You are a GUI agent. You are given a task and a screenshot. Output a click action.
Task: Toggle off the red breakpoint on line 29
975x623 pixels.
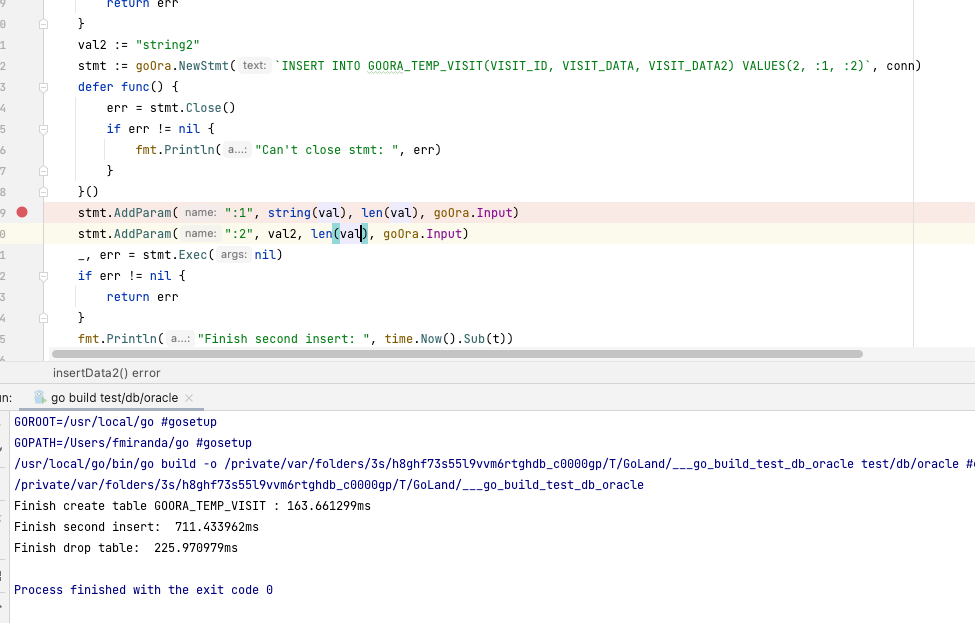(x=23, y=212)
